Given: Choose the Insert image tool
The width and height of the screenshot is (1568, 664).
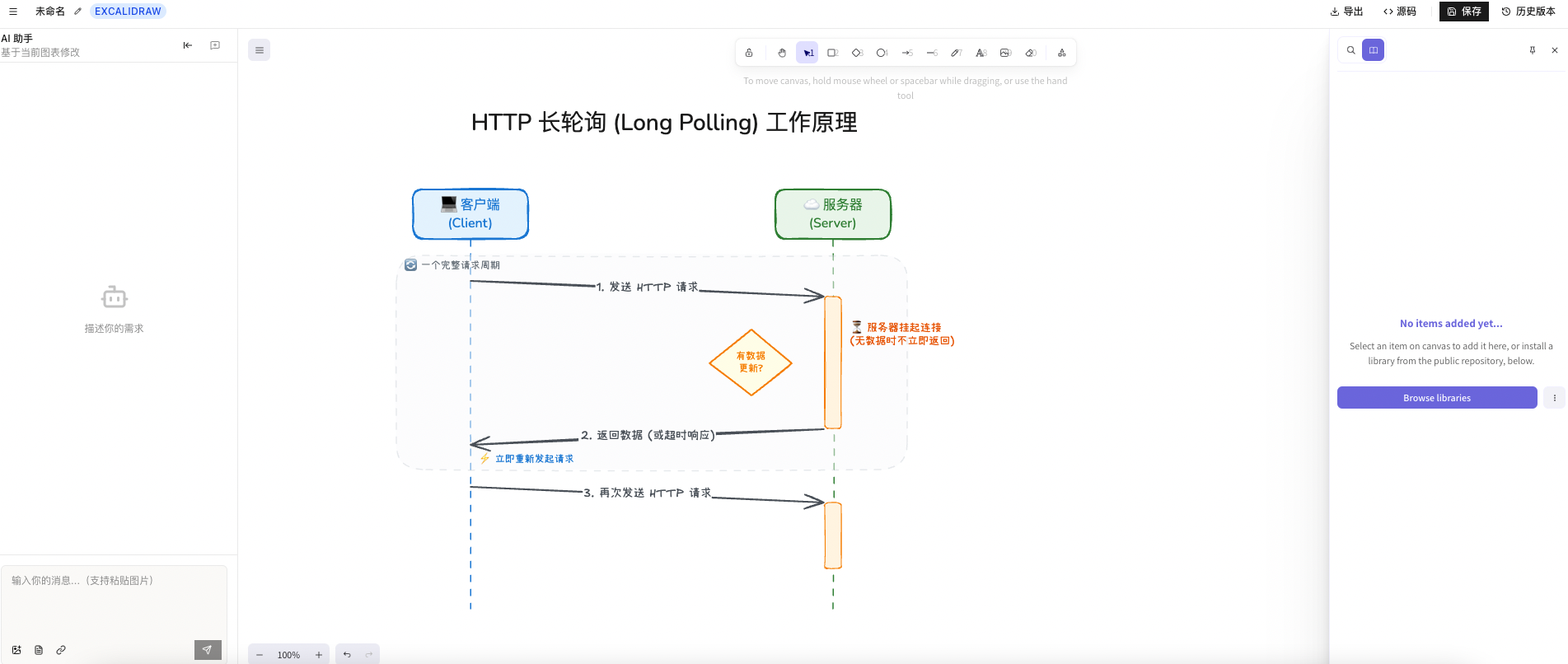Looking at the screenshot, I should 1005,53.
